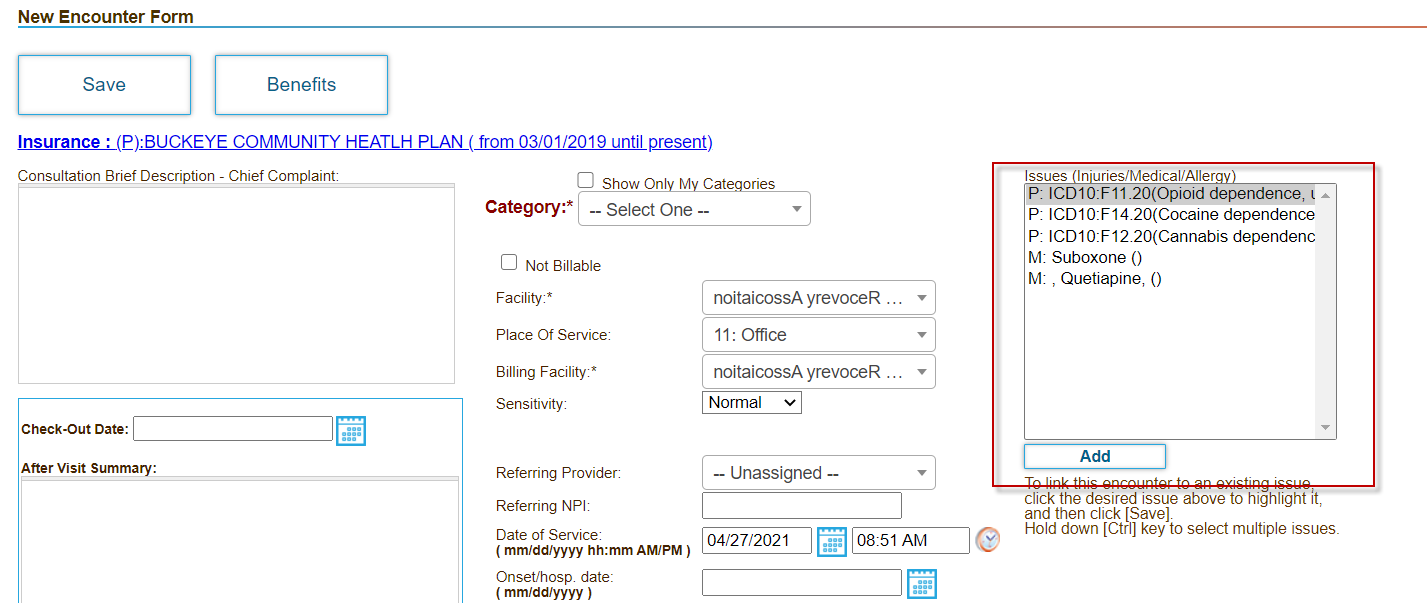Click the Save button
The height and width of the screenshot is (603, 1427).
(104, 85)
